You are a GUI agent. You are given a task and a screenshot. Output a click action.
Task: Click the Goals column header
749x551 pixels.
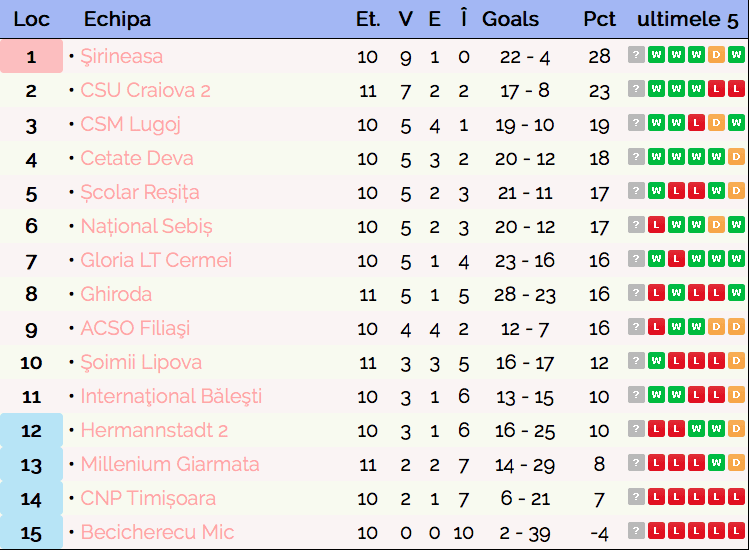coord(510,19)
